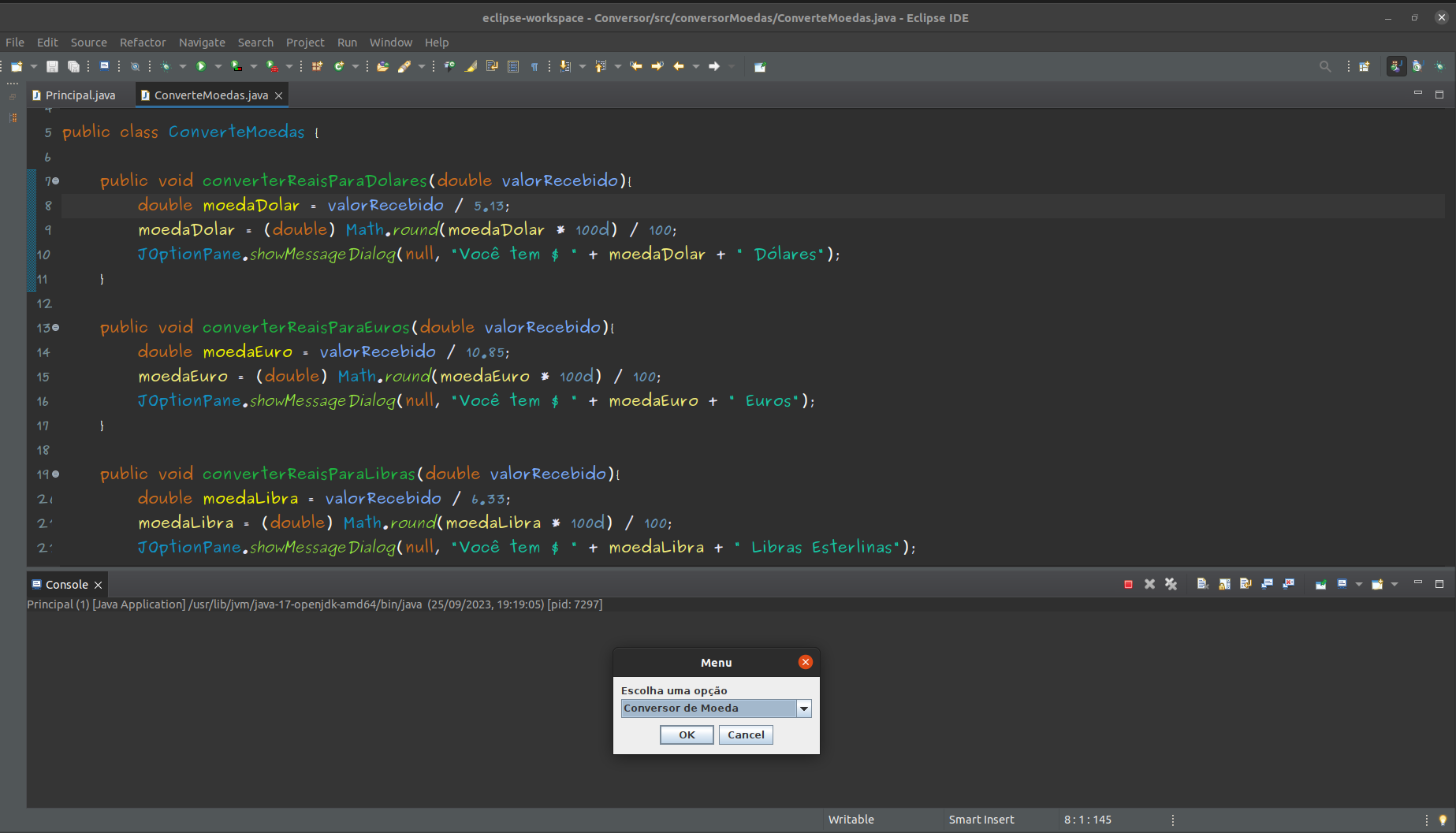Switch to the Principal.java tab

point(79,95)
